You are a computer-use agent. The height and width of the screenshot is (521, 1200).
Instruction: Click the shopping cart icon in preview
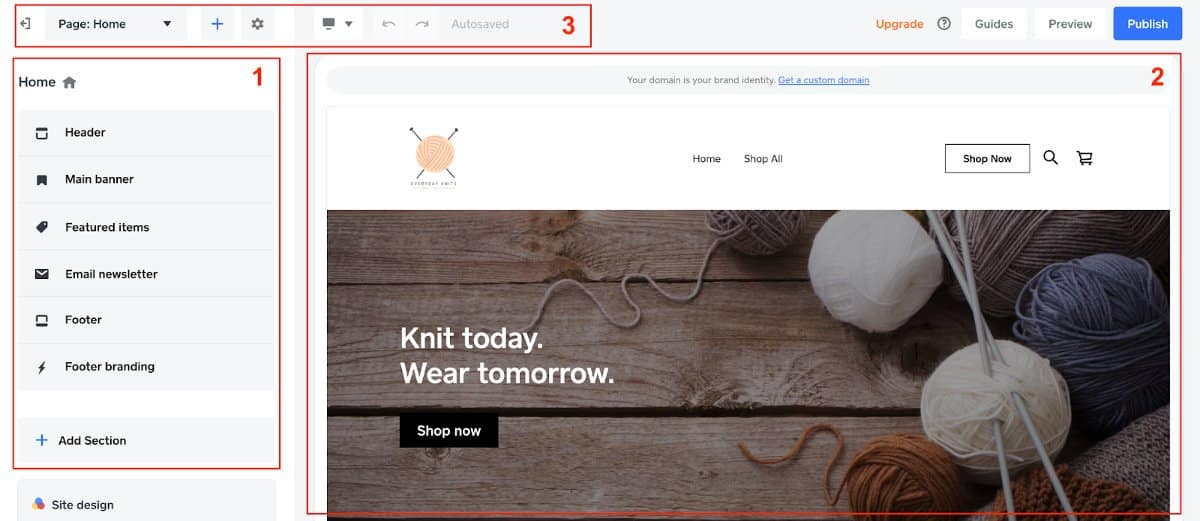click(1084, 158)
